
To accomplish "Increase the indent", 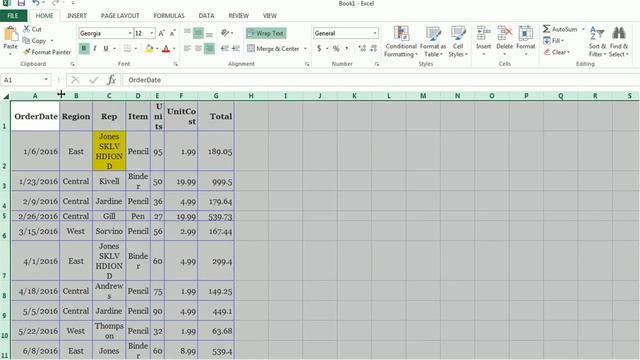I will [236, 49].
